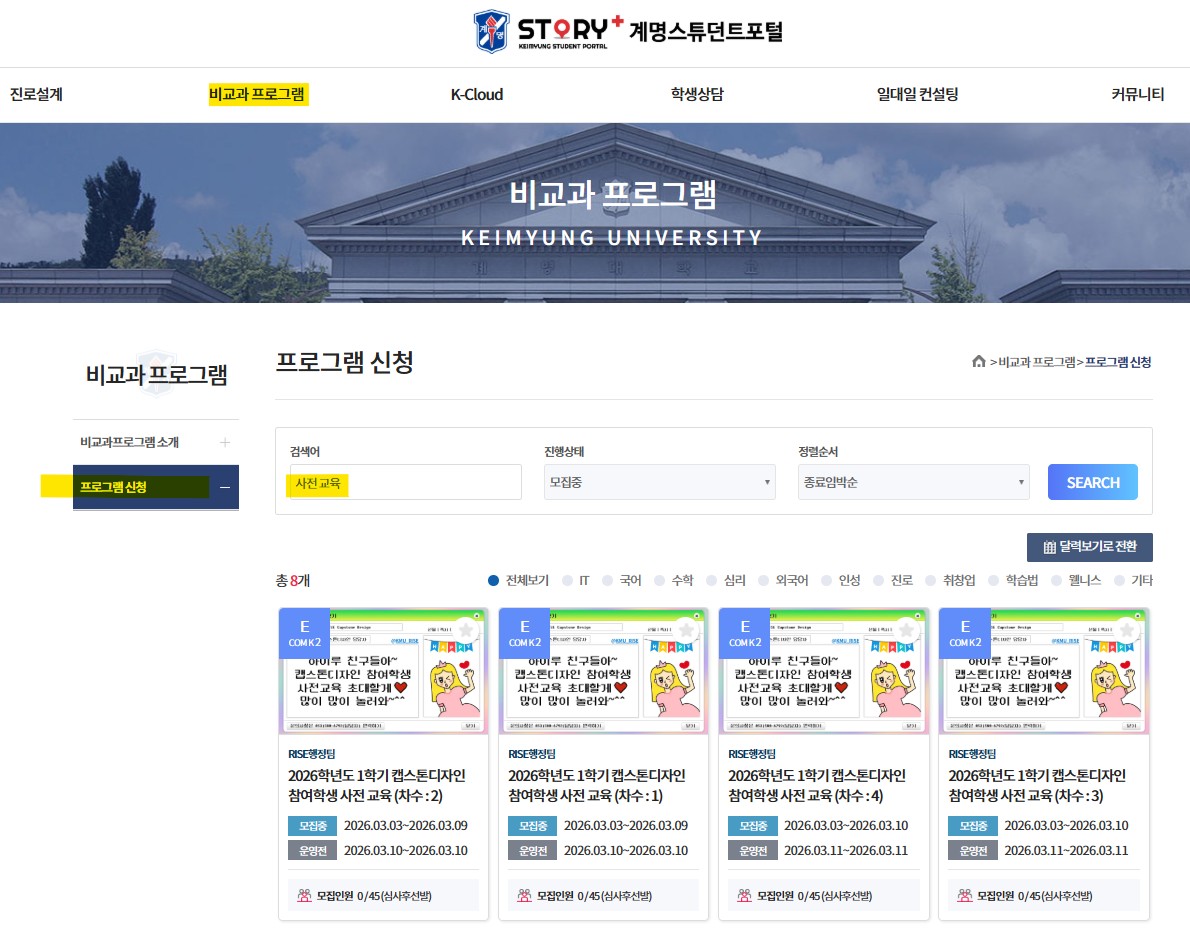Click the Keimyung STORY+ portal logo
1190x931 pixels.
628,31
